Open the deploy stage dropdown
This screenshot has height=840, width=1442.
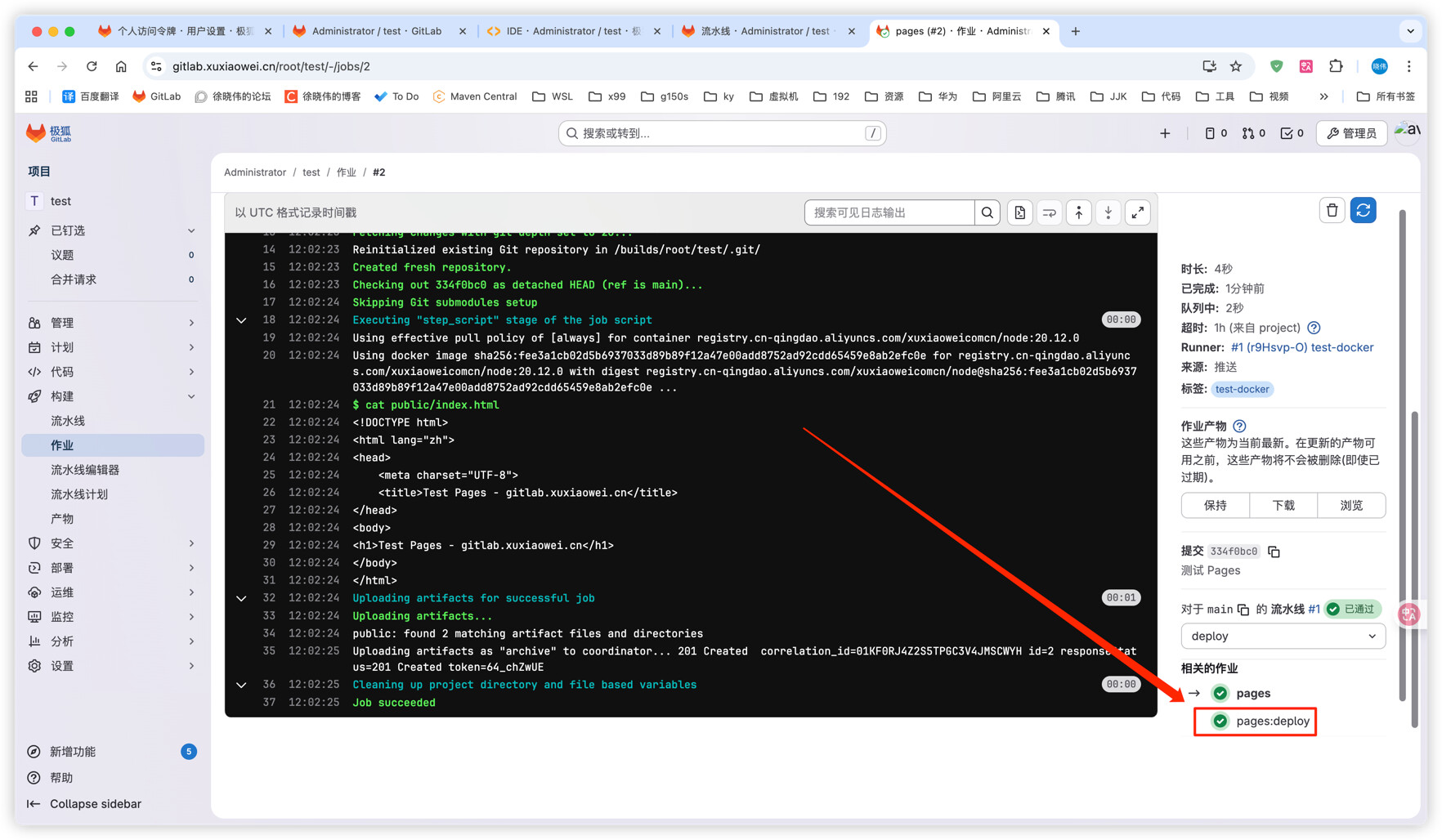pos(1282,636)
